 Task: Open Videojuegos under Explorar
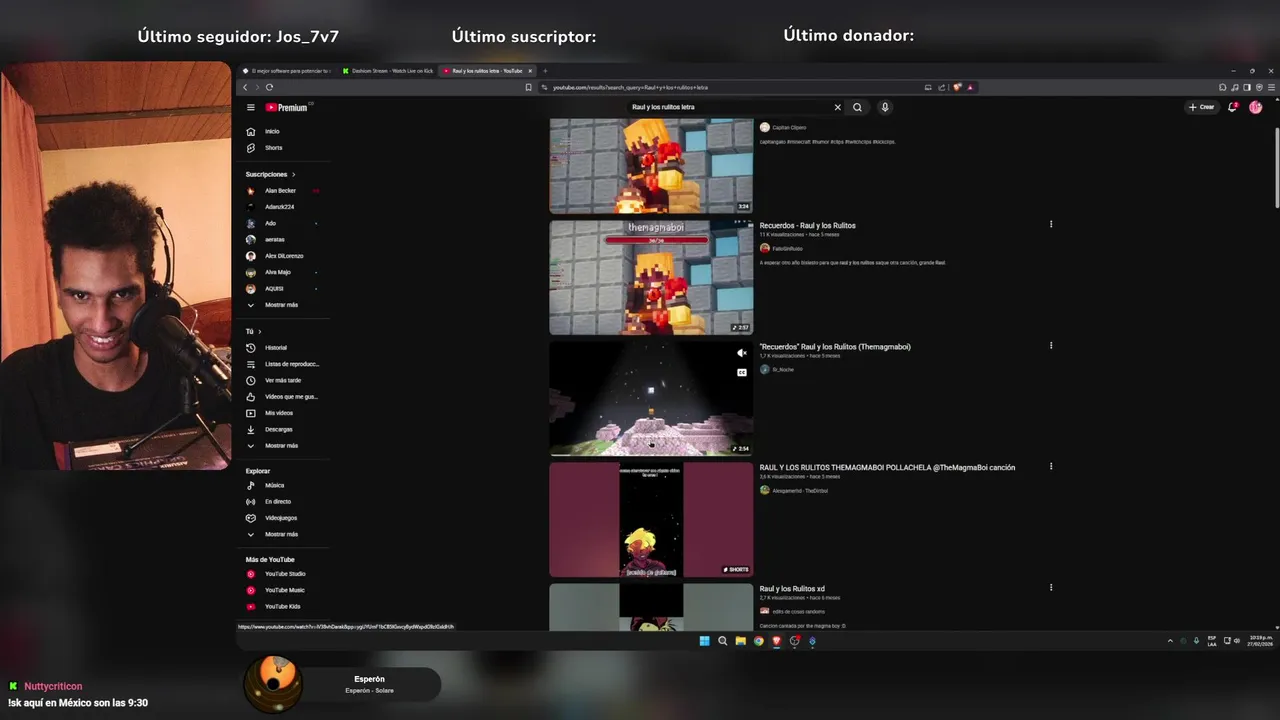pos(280,518)
